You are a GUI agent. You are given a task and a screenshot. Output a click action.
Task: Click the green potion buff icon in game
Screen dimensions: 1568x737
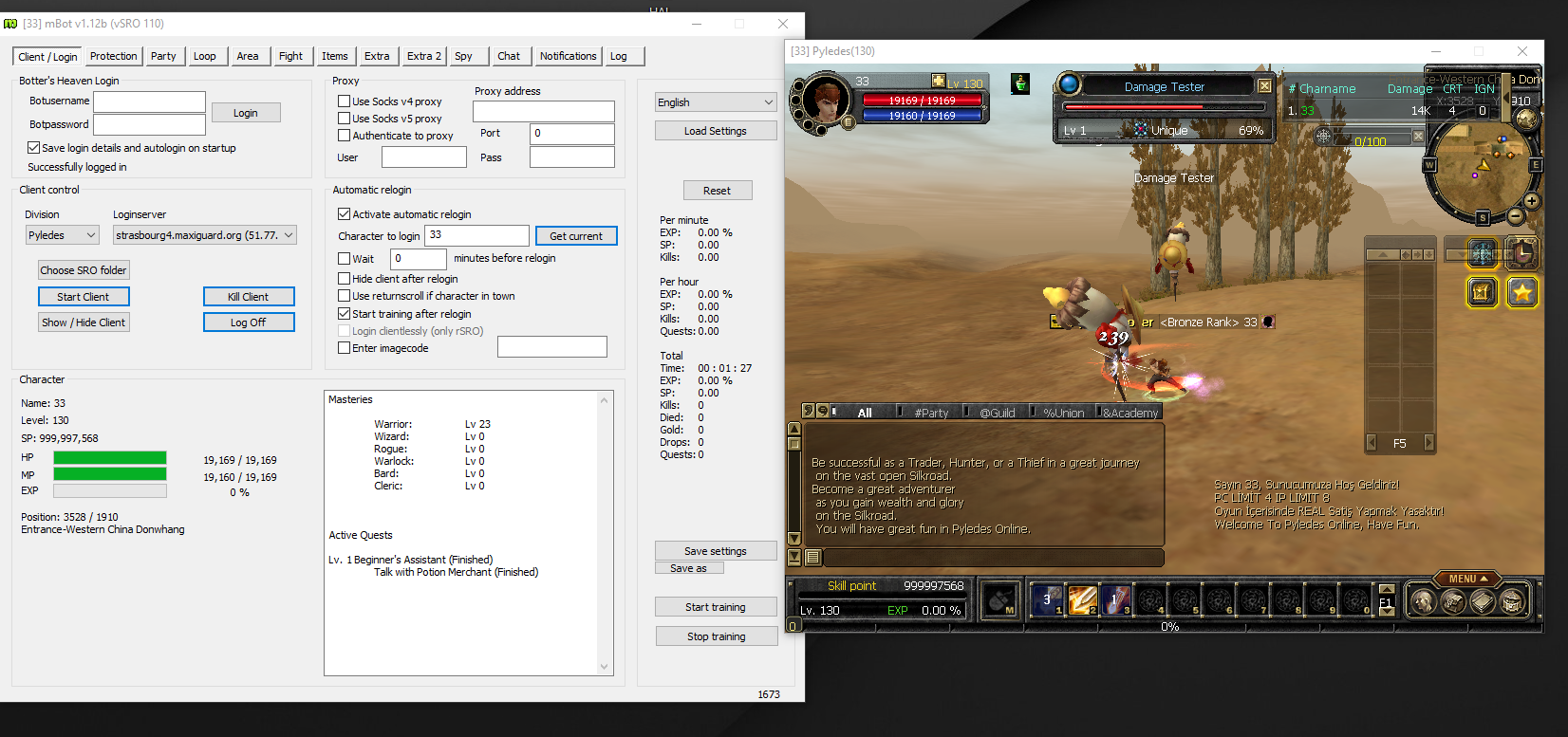[x=1020, y=83]
